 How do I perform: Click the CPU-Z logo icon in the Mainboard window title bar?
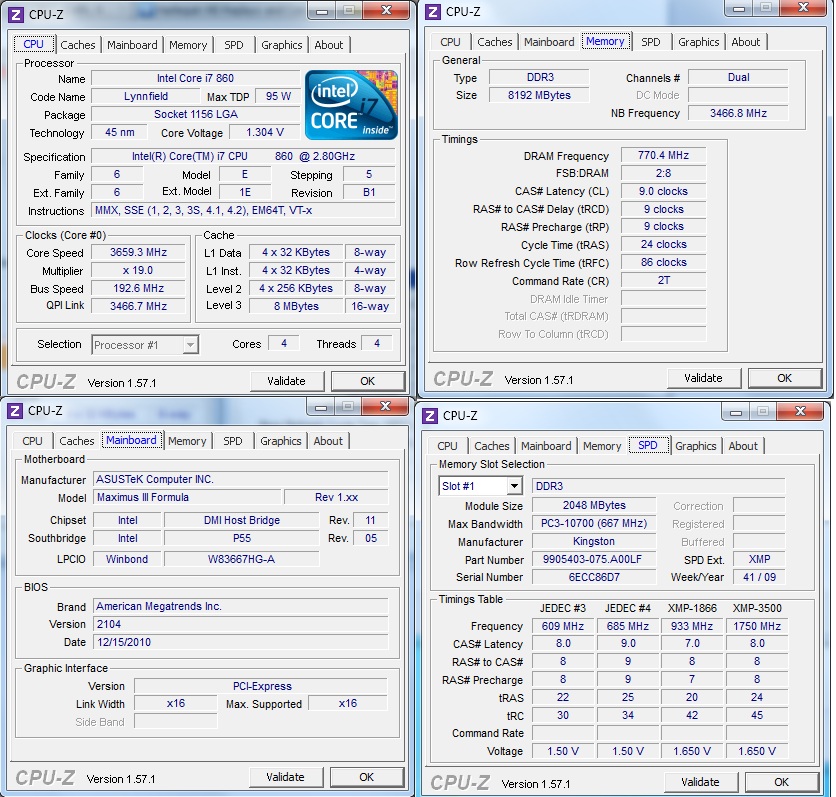coord(15,411)
